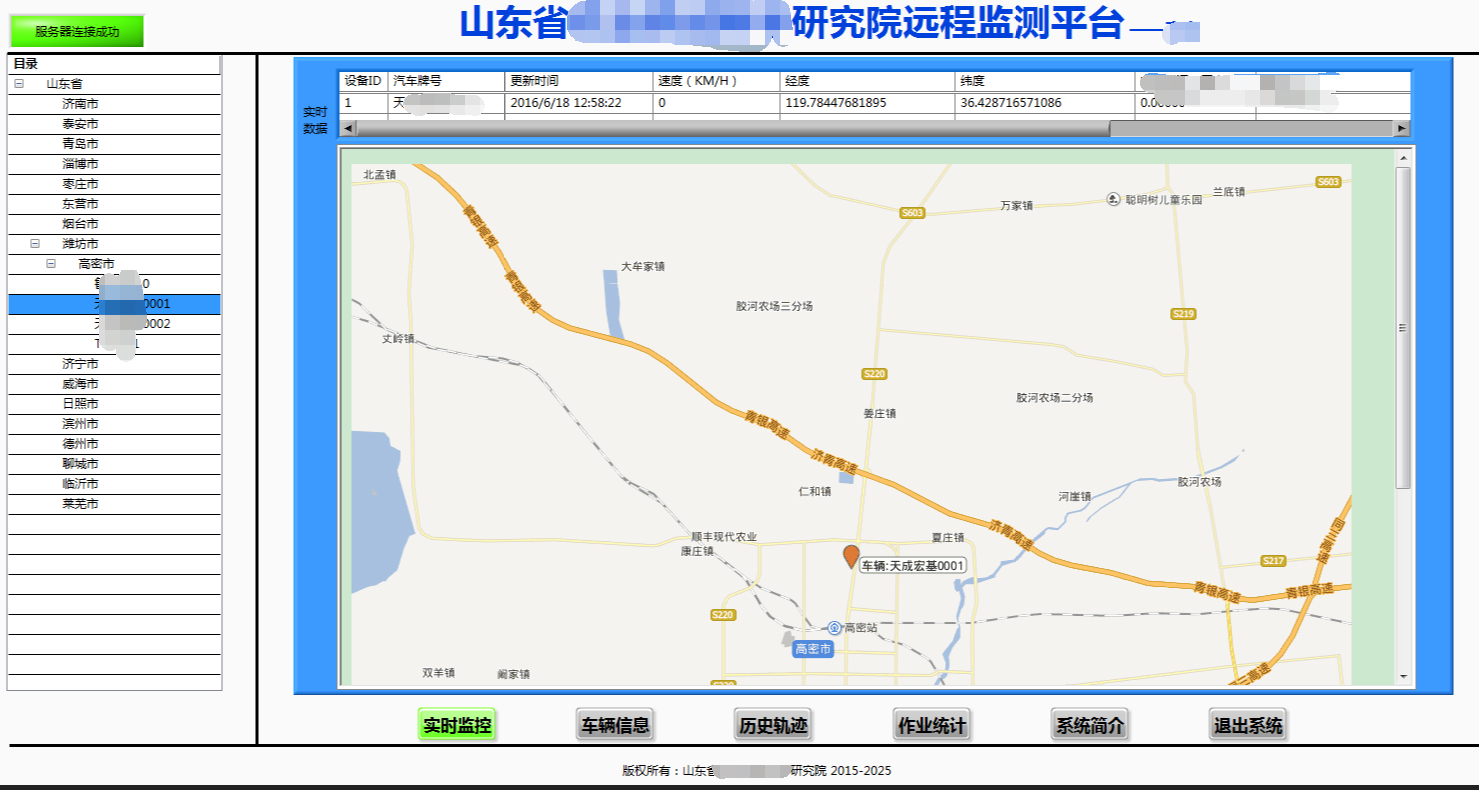Screen dimensions: 1479x790
Task: Select 聊城市 in the directory tree
Action: tap(114, 464)
